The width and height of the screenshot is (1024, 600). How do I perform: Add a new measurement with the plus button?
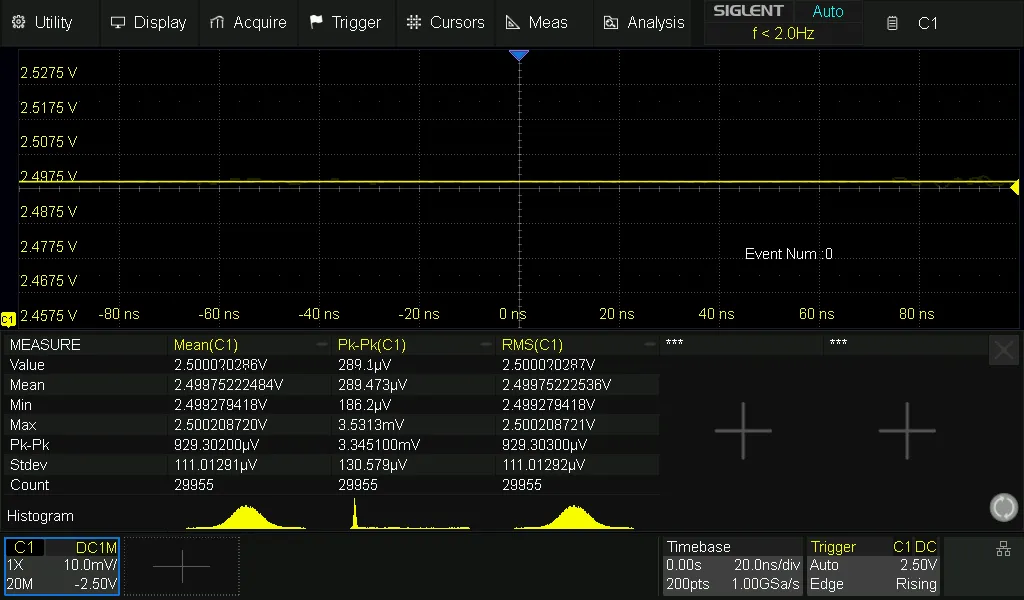point(744,430)
